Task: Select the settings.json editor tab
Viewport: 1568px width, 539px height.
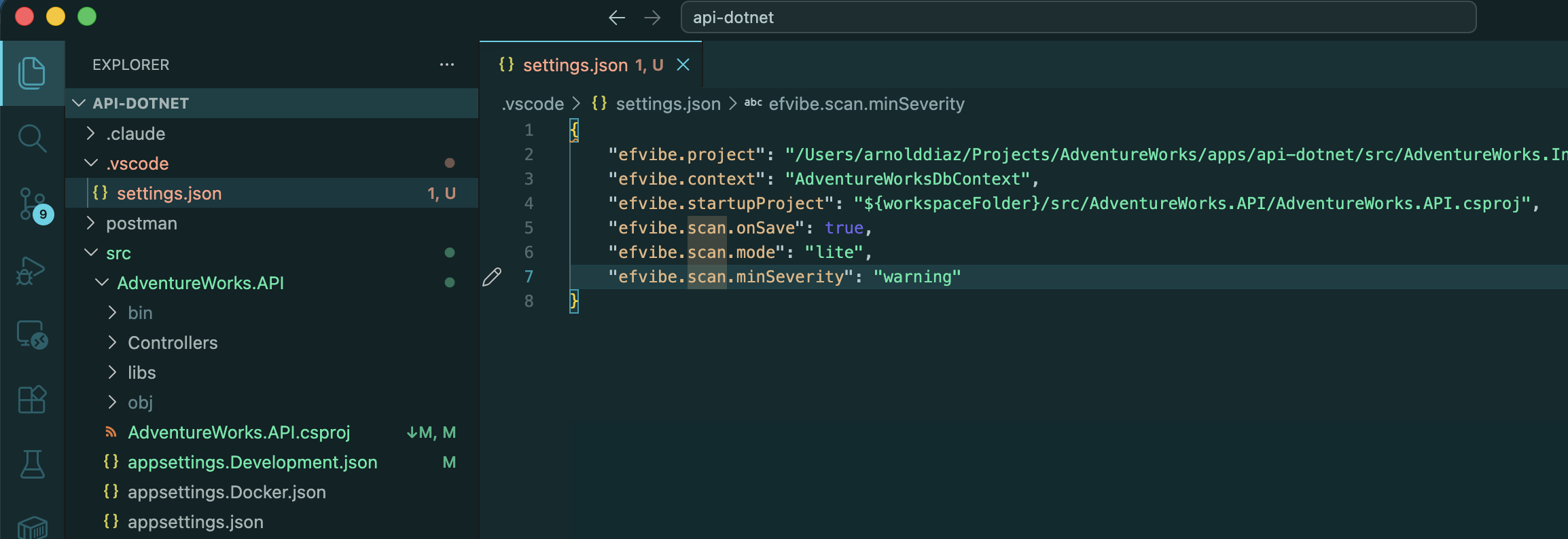Action: (590, 64)
